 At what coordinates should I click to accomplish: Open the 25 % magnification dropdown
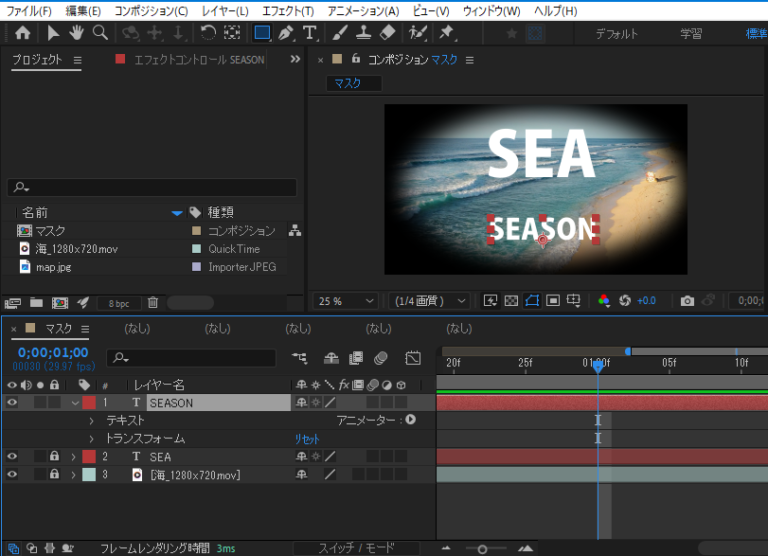347,300
